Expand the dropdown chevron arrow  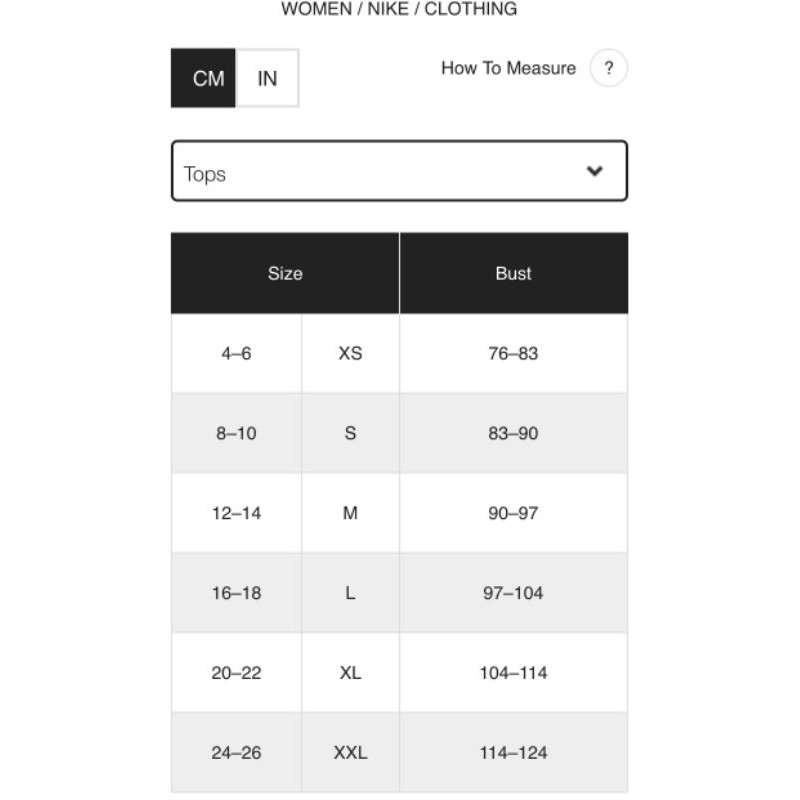pyautogui.click(x=594, y=171)
